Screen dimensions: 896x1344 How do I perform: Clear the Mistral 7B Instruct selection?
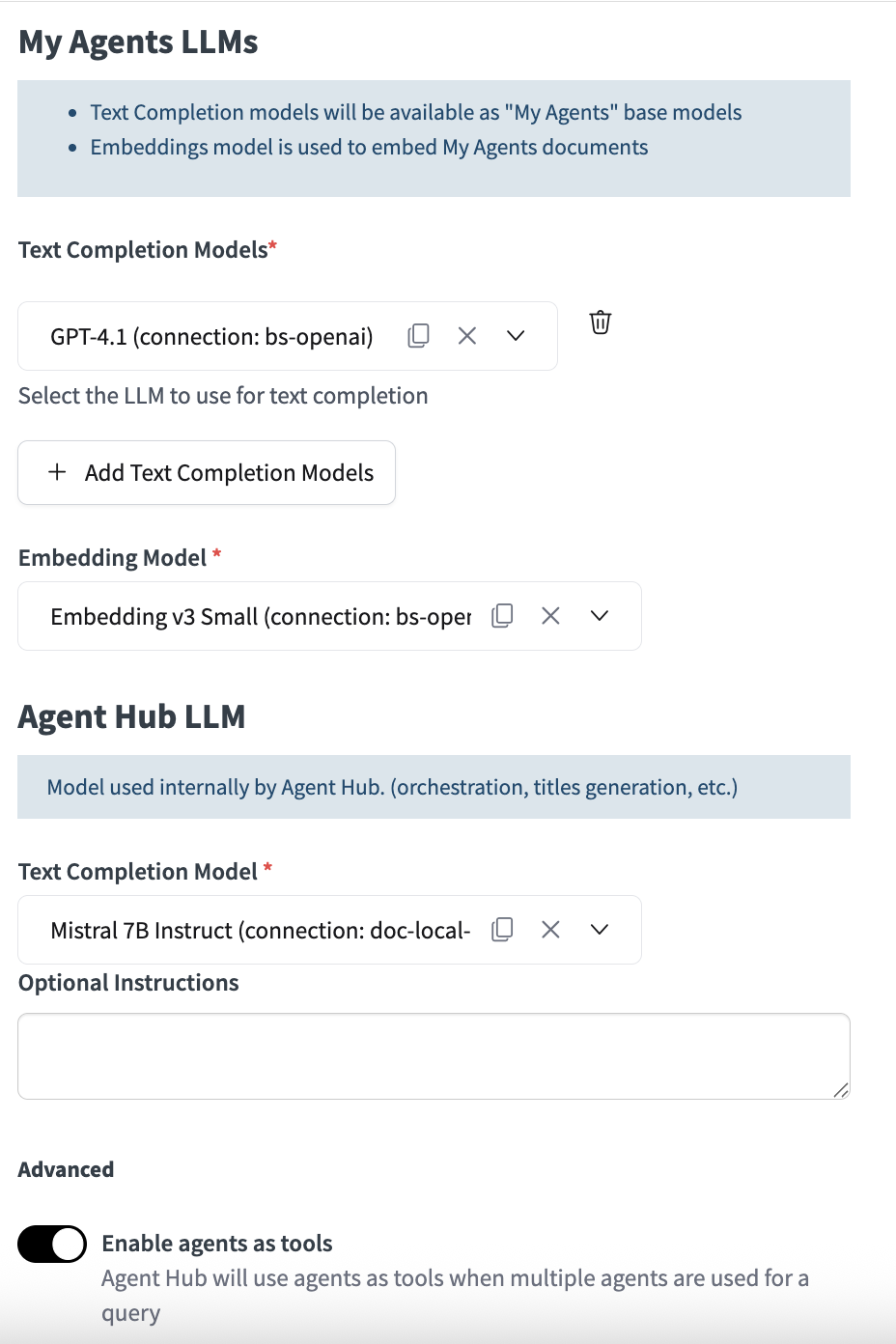[550, 930]
